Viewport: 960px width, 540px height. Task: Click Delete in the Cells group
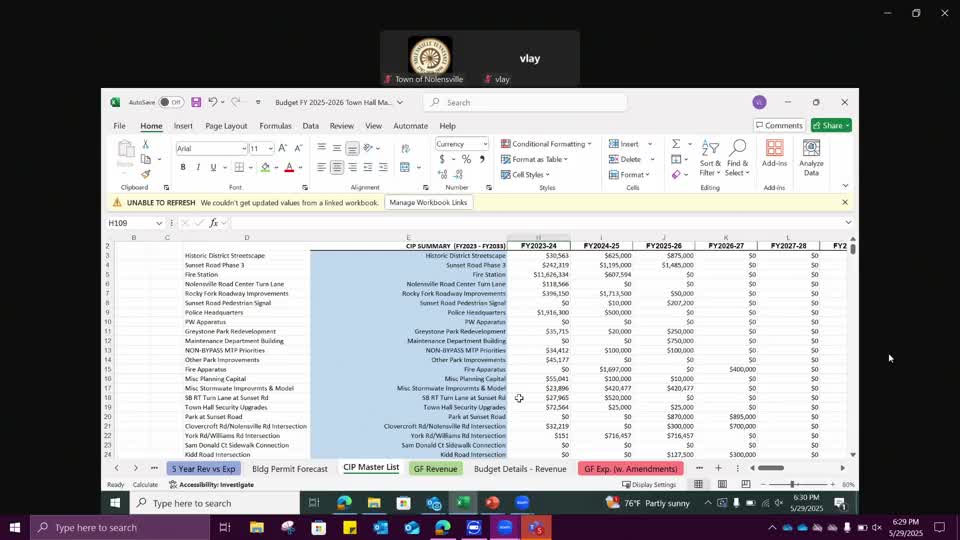pos(624,159)
